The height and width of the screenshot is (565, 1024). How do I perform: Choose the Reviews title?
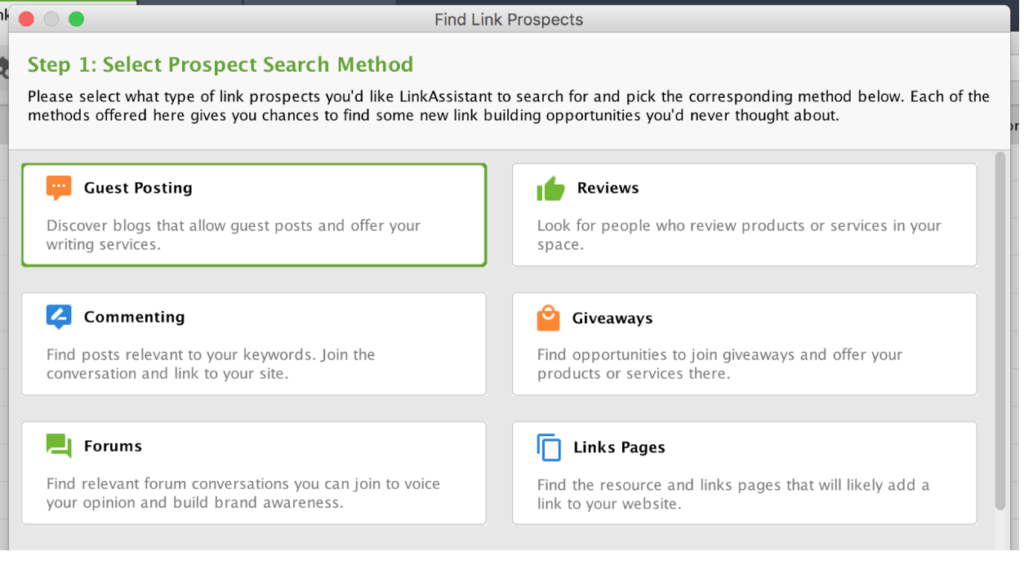tap(608, 188)
